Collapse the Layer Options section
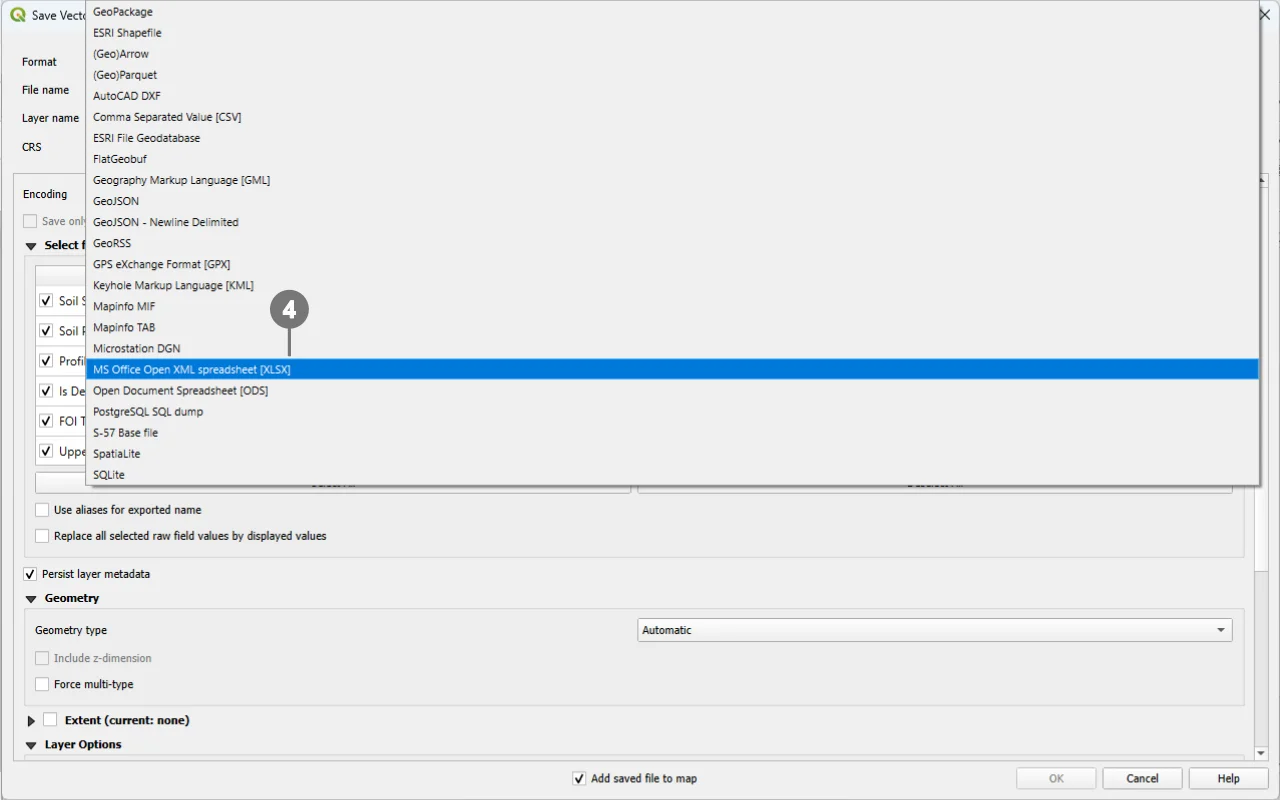The image size is (1280, 800). [31, 745]
